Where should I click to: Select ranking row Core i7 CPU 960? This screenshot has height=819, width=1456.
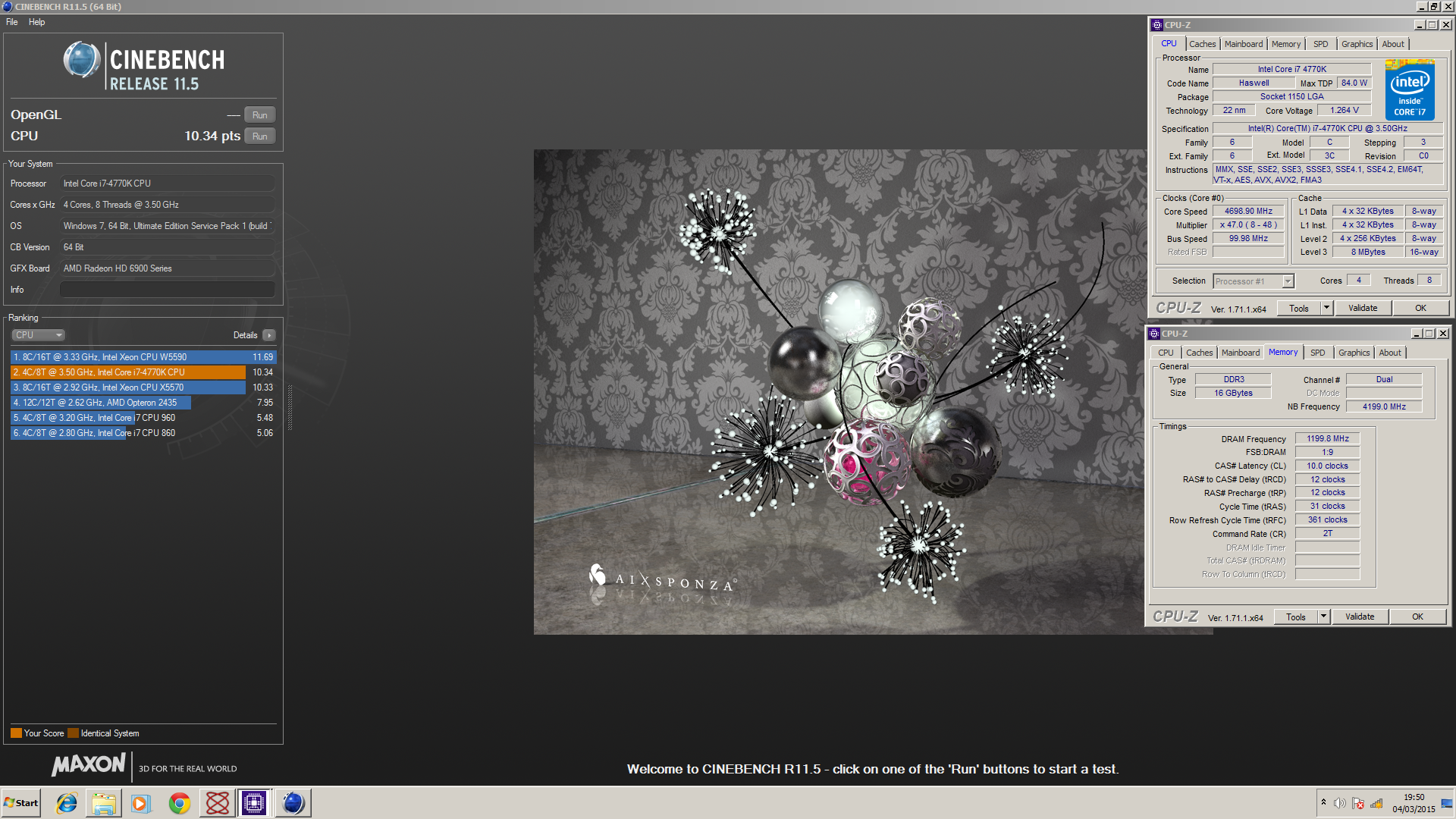[x=143, y=418]
